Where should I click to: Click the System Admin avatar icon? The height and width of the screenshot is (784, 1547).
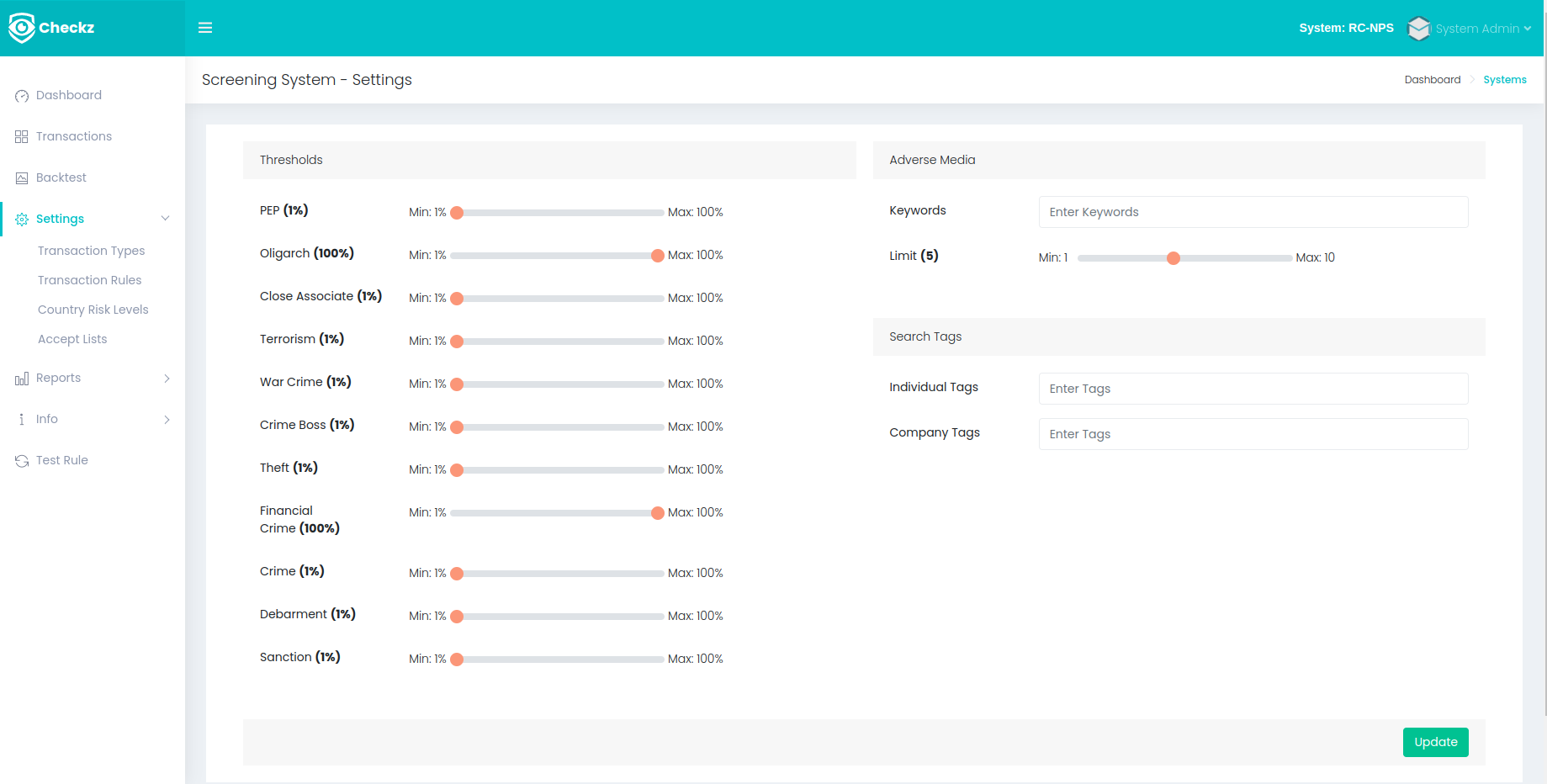click(1418, 29)
